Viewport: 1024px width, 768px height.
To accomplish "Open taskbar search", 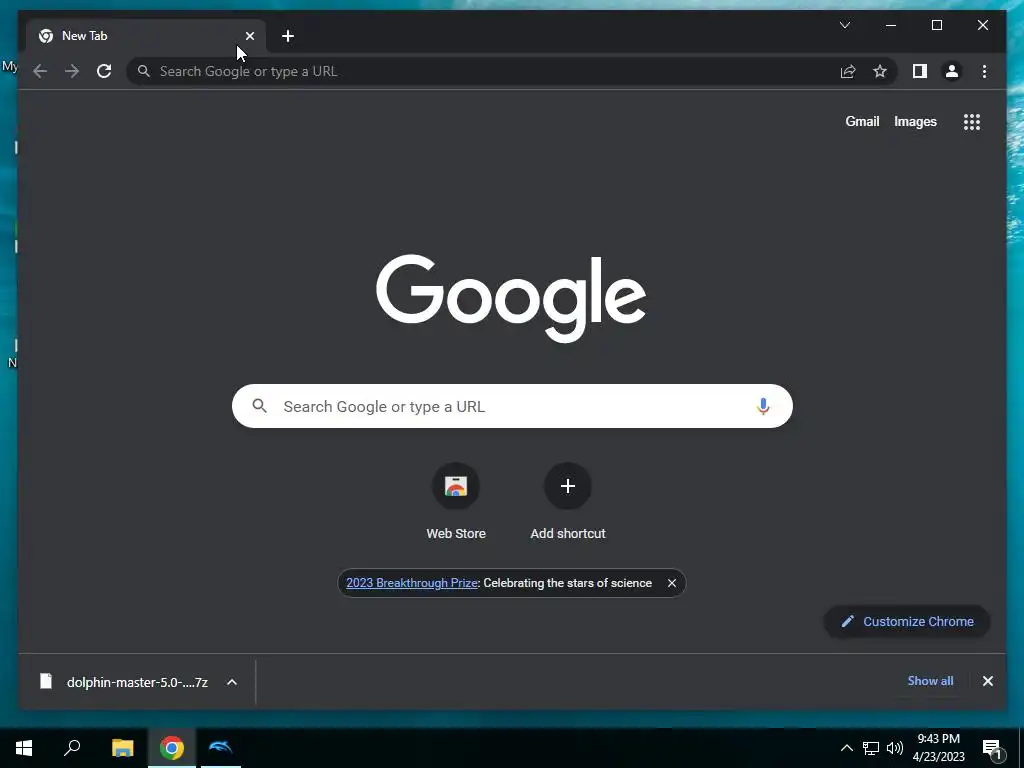I will click(x=72, y=748).
